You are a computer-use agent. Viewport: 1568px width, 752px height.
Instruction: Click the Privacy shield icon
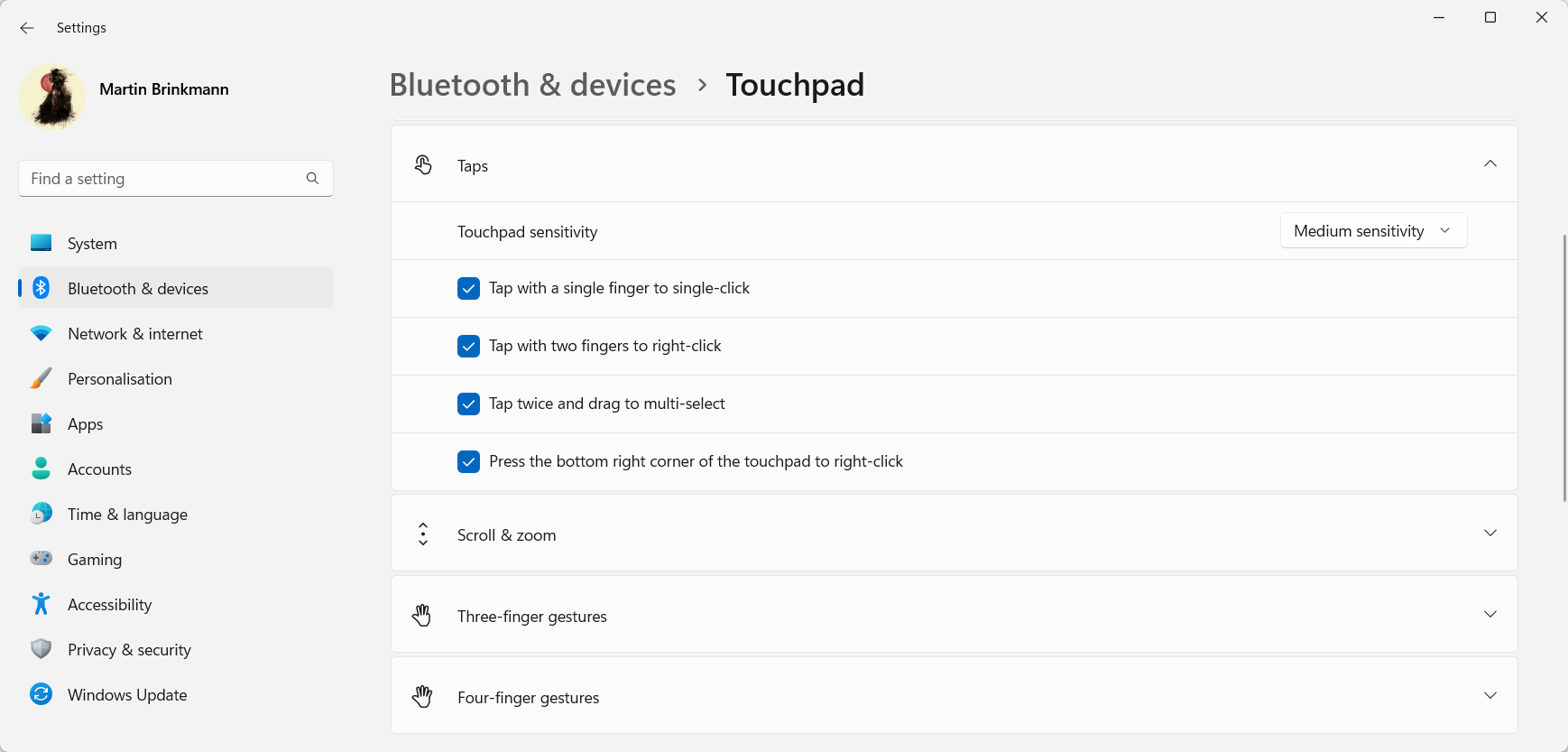click(x=41, y=649)
